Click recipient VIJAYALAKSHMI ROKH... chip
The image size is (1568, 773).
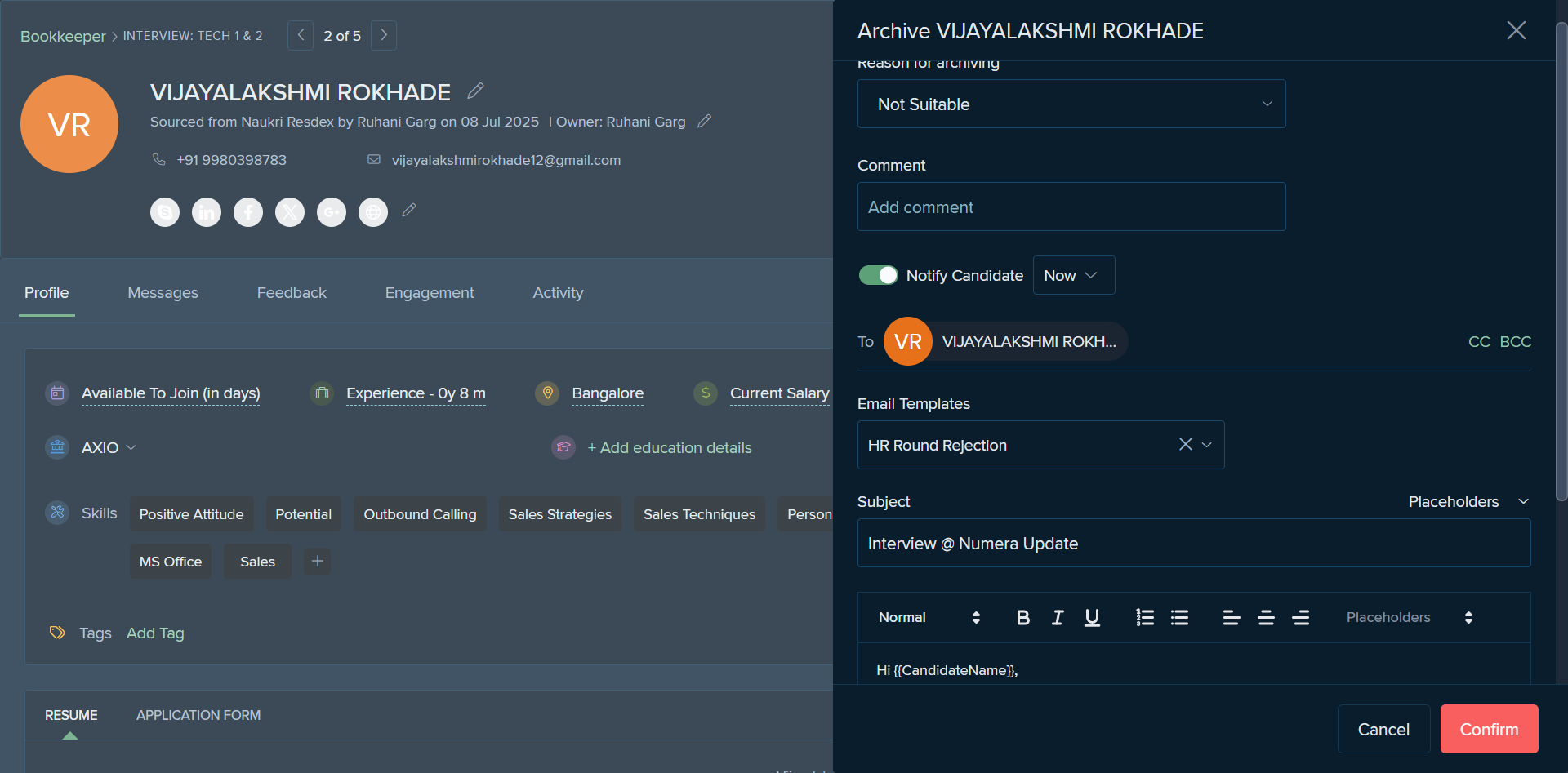(1006, 341)
